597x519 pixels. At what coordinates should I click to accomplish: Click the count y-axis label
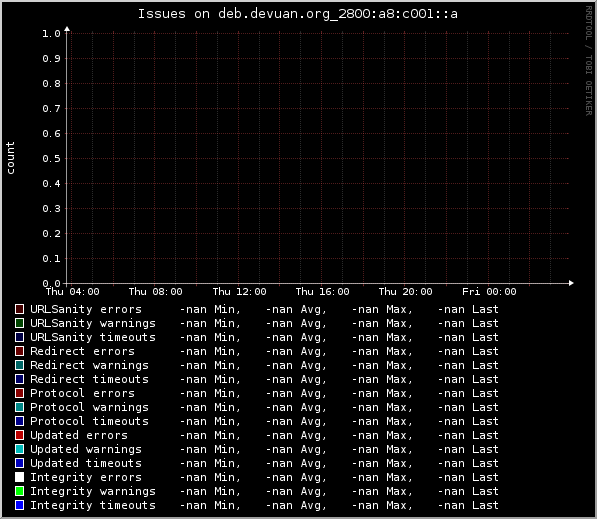point(10,158)
